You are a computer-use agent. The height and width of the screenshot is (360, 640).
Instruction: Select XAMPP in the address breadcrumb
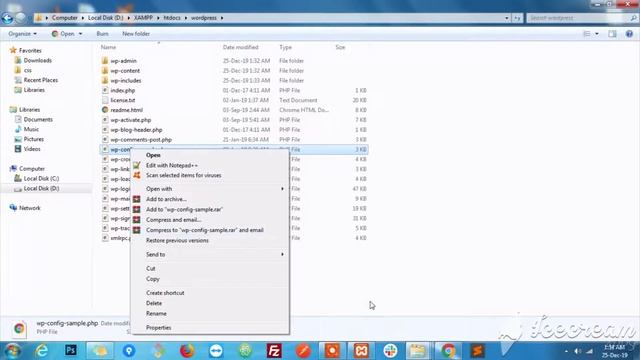coord(143,18)
